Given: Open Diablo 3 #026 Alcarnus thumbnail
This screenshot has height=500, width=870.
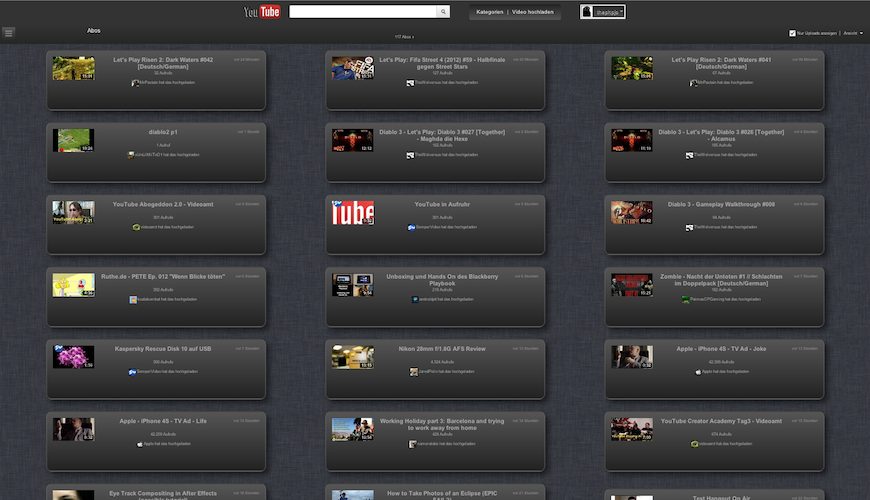Looking at the screenshot, I should click(632, 140).
